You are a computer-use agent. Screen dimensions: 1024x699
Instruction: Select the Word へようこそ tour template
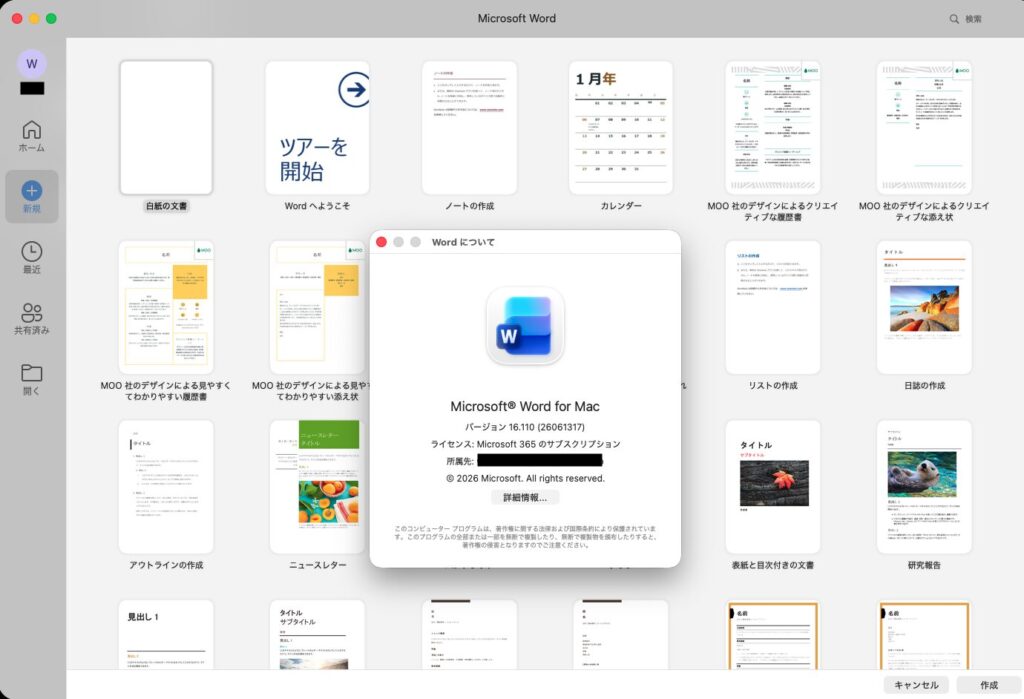[x=317, y=128]
